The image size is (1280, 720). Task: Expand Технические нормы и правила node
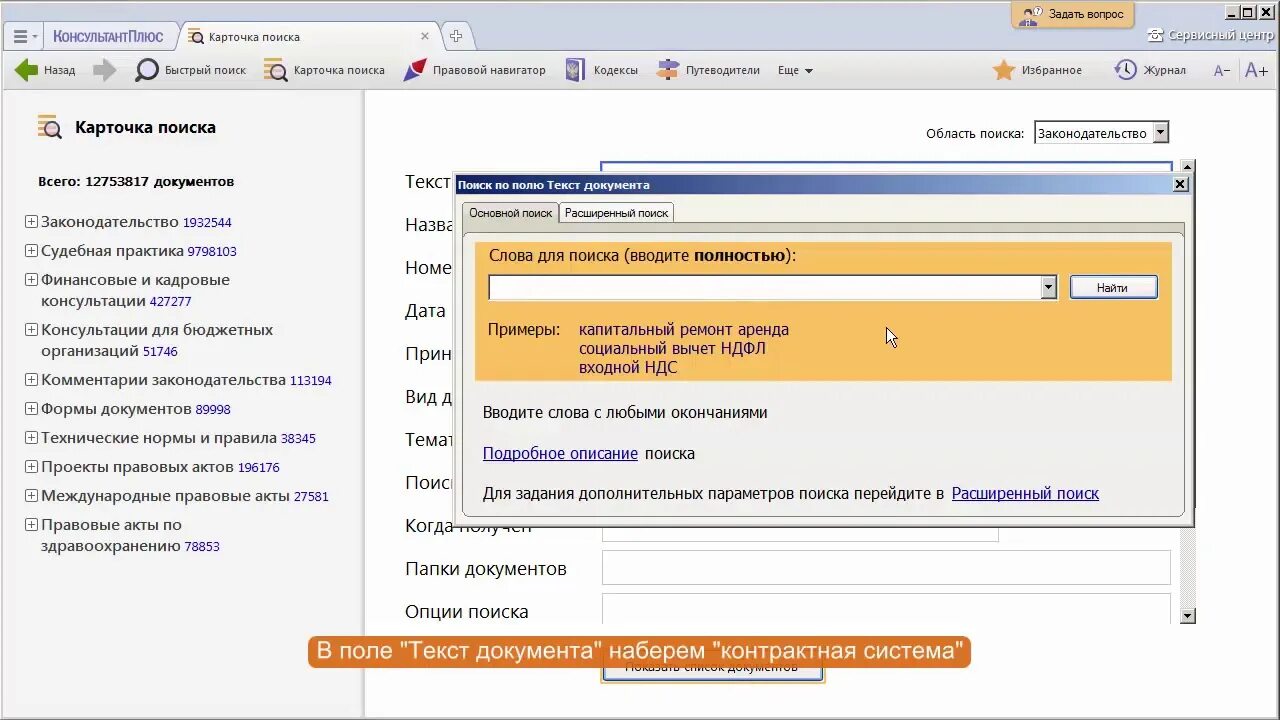tap(31, 438)
